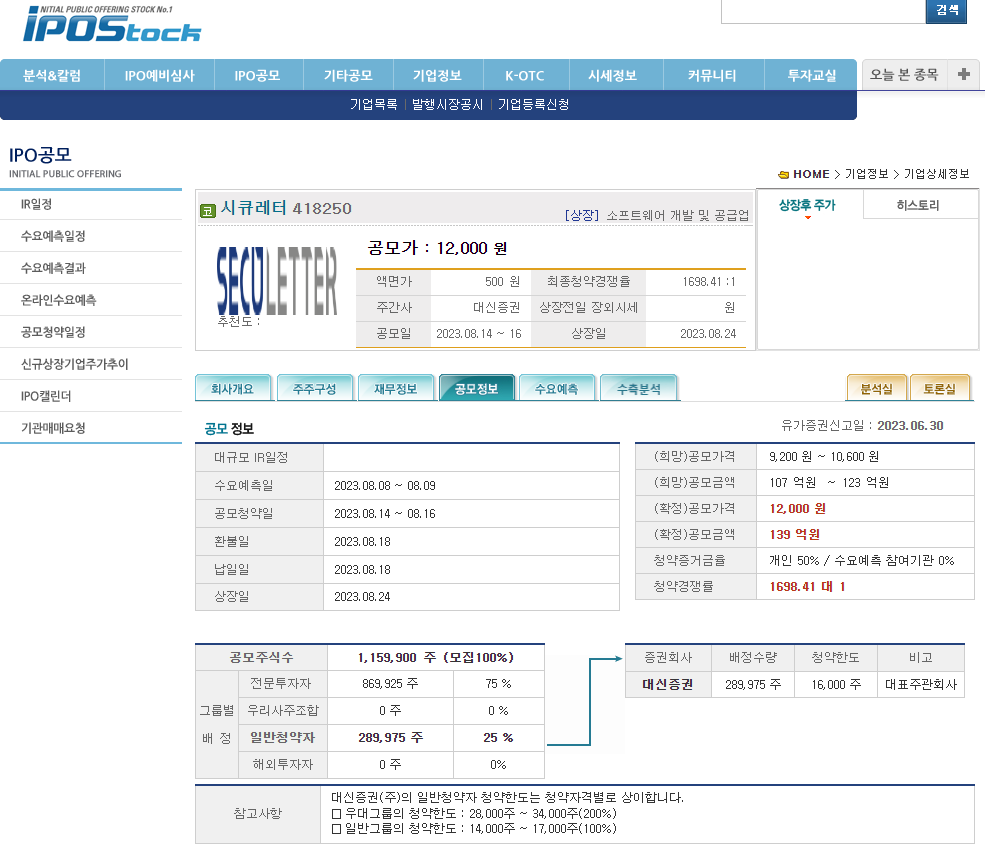The height and width of the screenshot is (851, 985).
Task: Click the IPOStock site logo
Action: coord(112,24)
